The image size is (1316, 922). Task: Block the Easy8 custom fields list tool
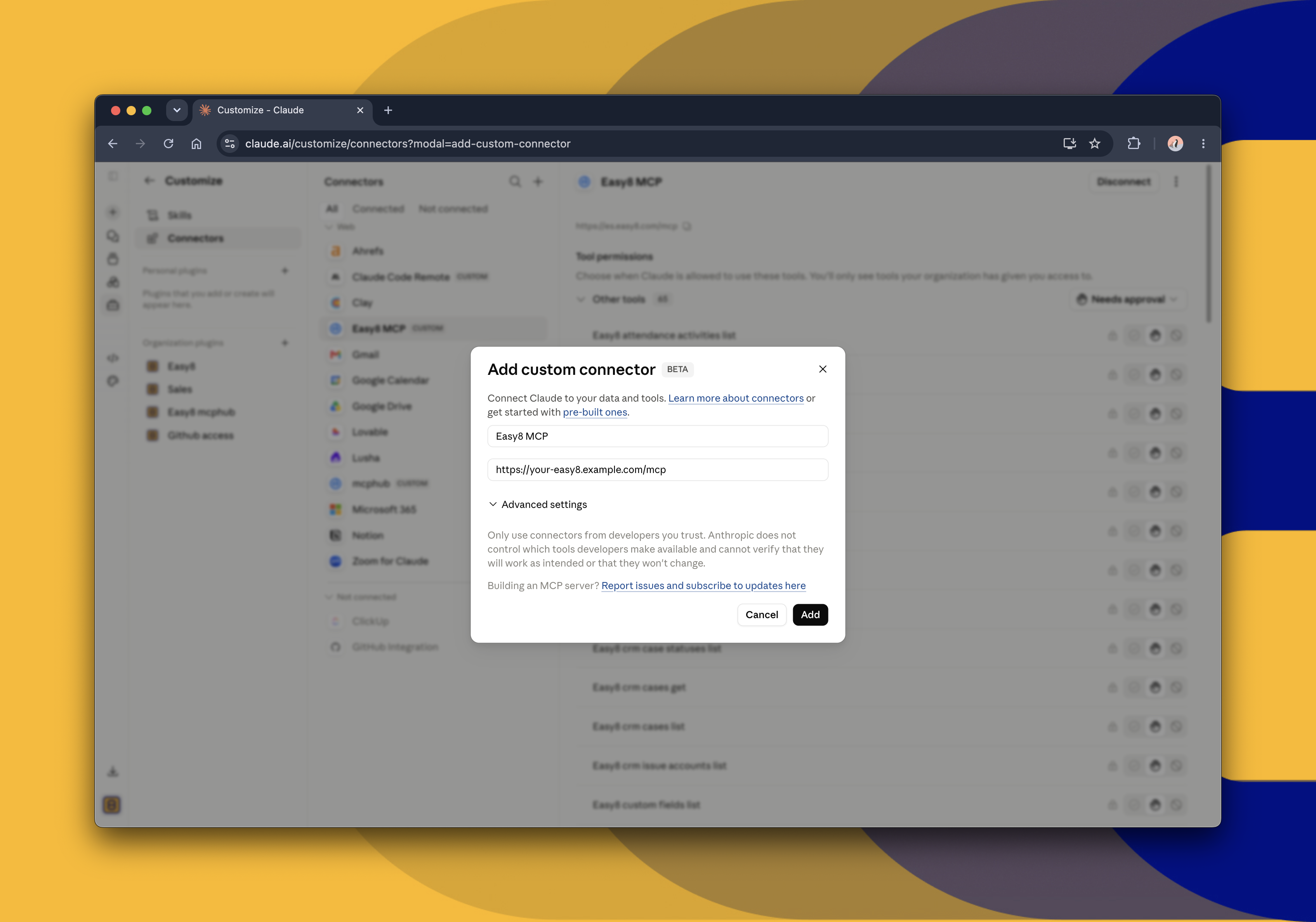pos(1176,804)
